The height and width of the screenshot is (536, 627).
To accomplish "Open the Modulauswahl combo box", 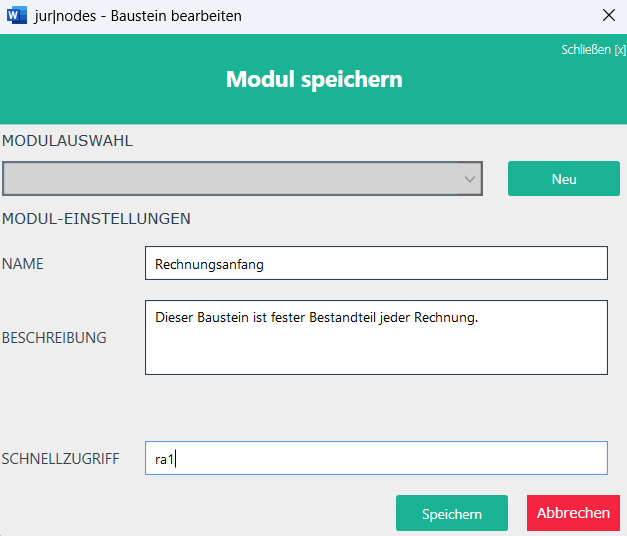I will 241,179.
